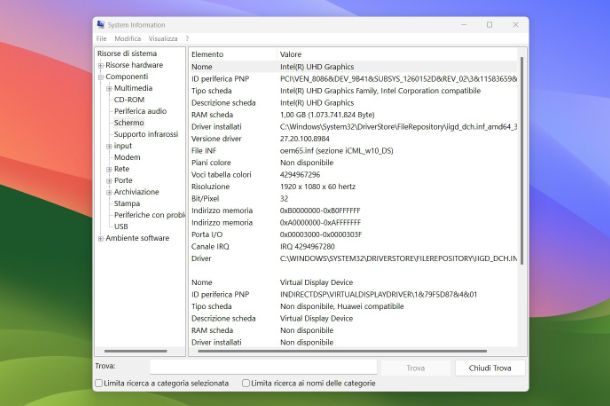Toggle Limita ricerca a categoria selezionata checkbox
610x406 pixels.
tap(99, 383)
